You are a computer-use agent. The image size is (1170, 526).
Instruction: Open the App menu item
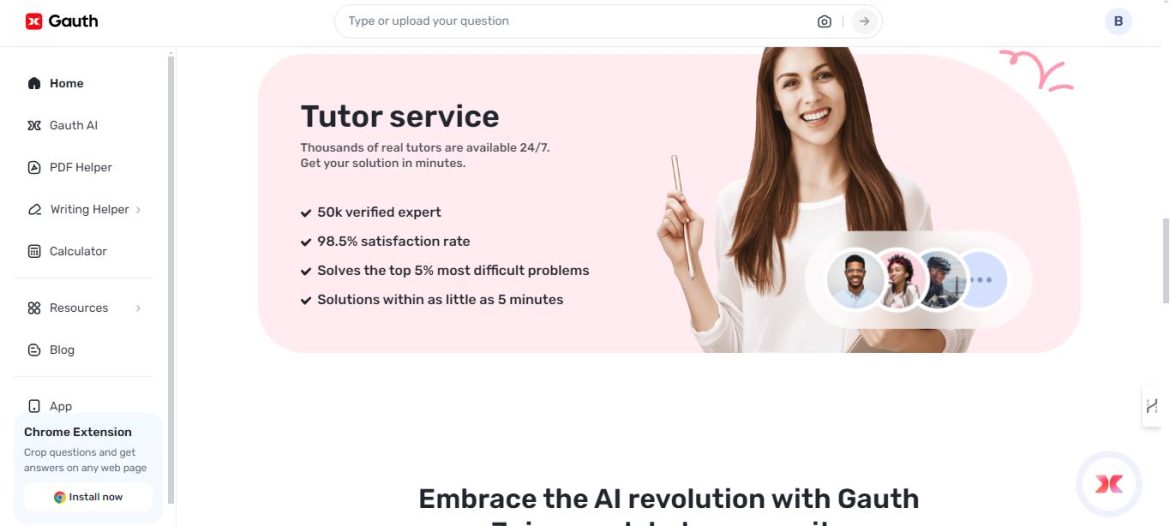coord(60,407)
